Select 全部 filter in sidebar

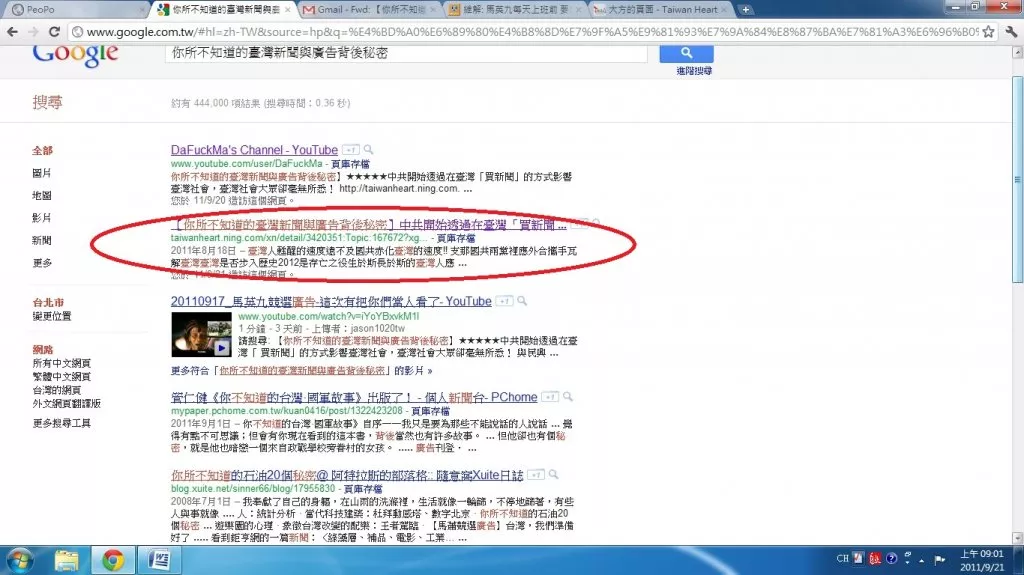point(42,150)
